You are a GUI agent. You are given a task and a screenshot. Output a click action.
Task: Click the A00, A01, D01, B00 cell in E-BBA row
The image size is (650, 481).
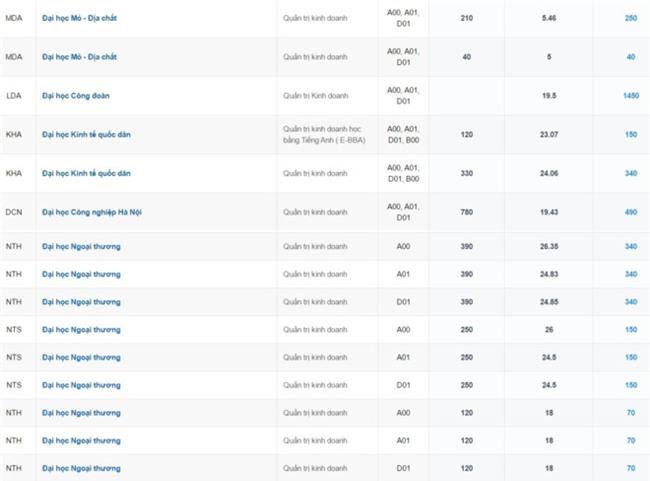coord(404,134)
